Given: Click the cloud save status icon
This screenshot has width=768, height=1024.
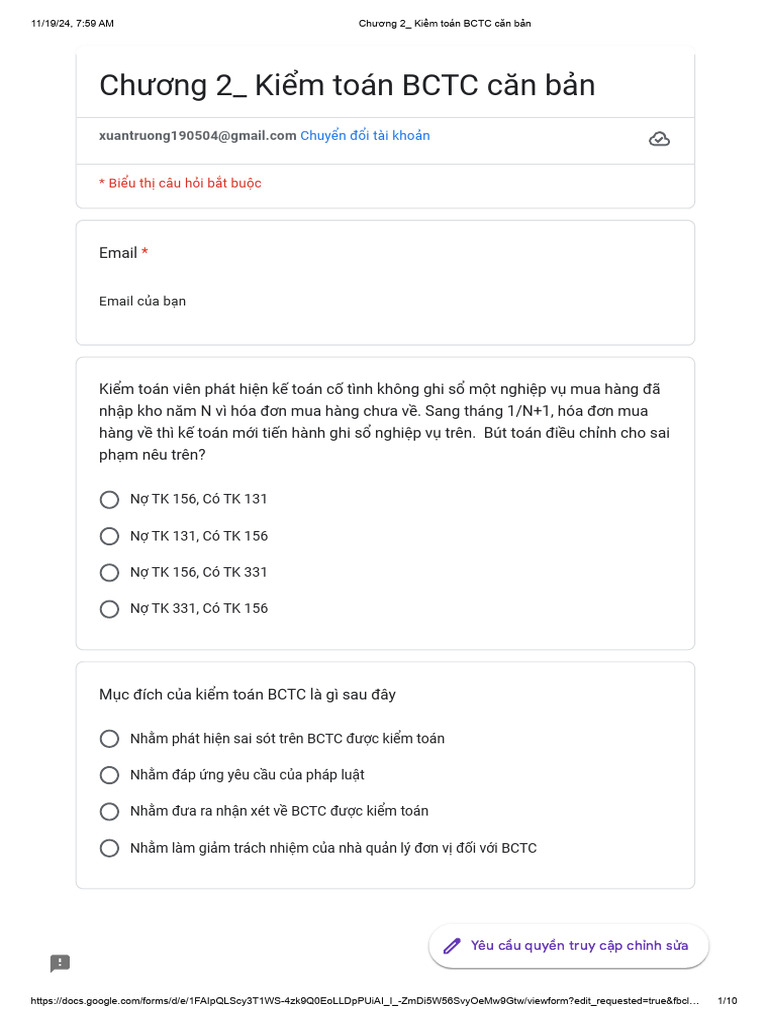Looking at the screenshot, I should (659, 139).
